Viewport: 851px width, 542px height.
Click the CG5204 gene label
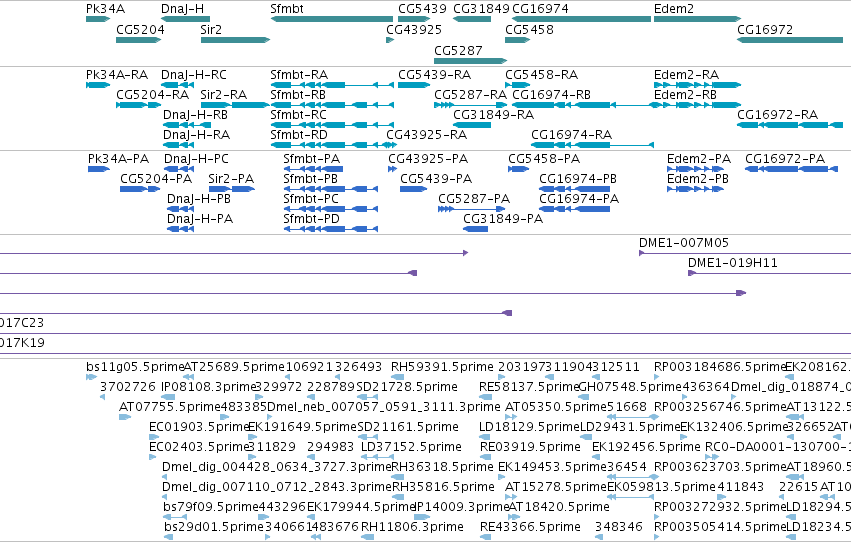[140, 29]
